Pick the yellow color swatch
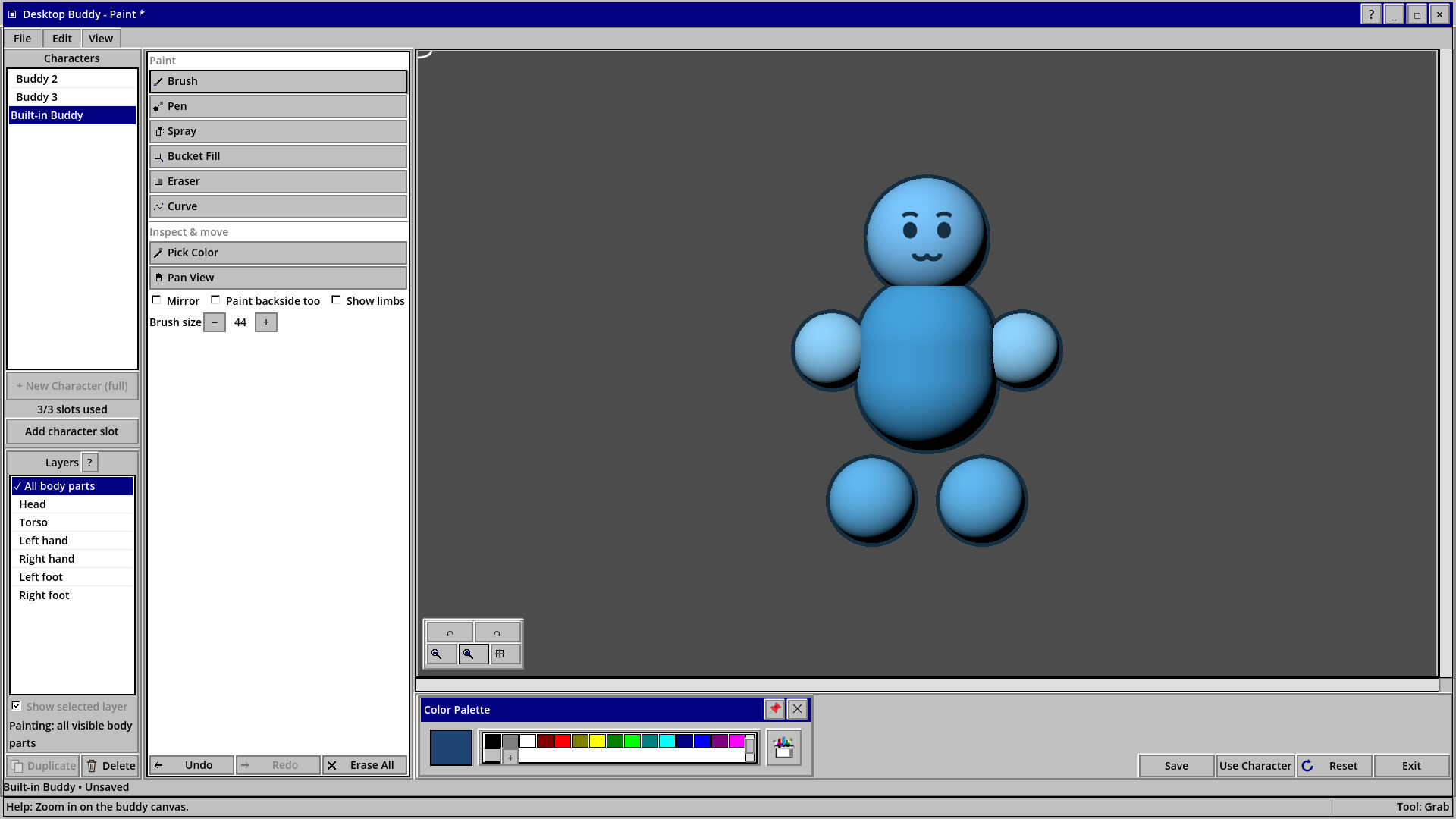 (598, 741)
